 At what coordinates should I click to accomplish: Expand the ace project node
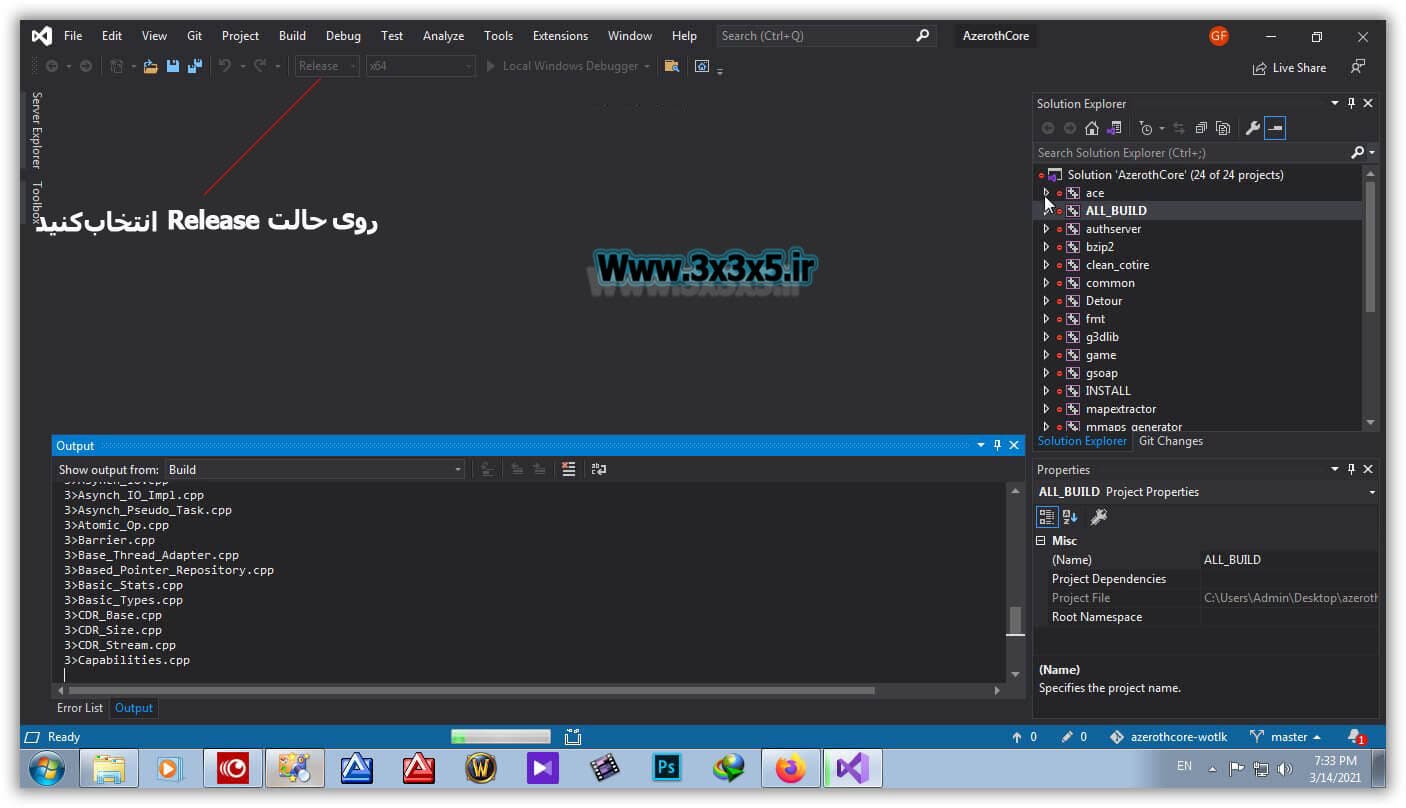click(1047, 193)
